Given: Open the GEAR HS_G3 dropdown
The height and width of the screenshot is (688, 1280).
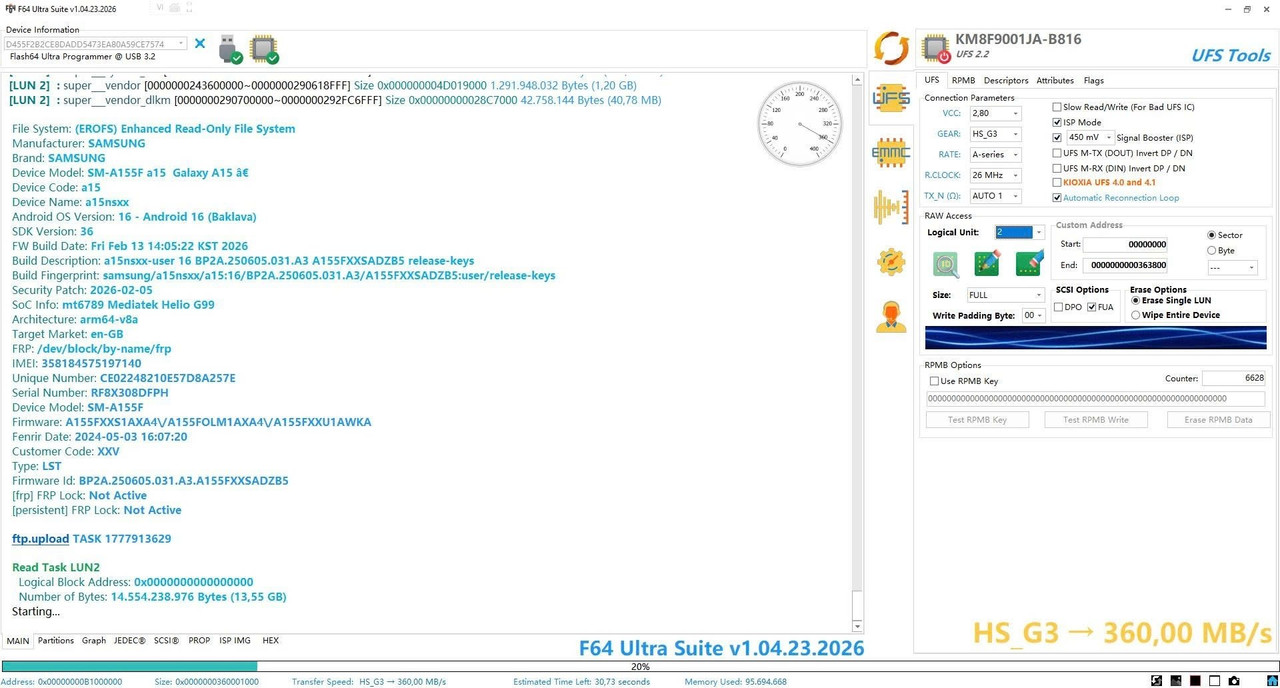Looking at the screenshot, I should (995, 134).
